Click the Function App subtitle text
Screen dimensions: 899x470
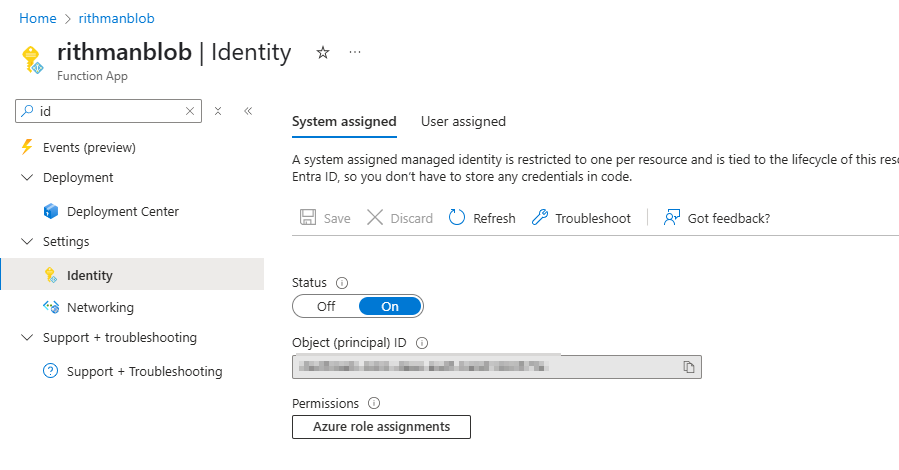click(92, 76)
